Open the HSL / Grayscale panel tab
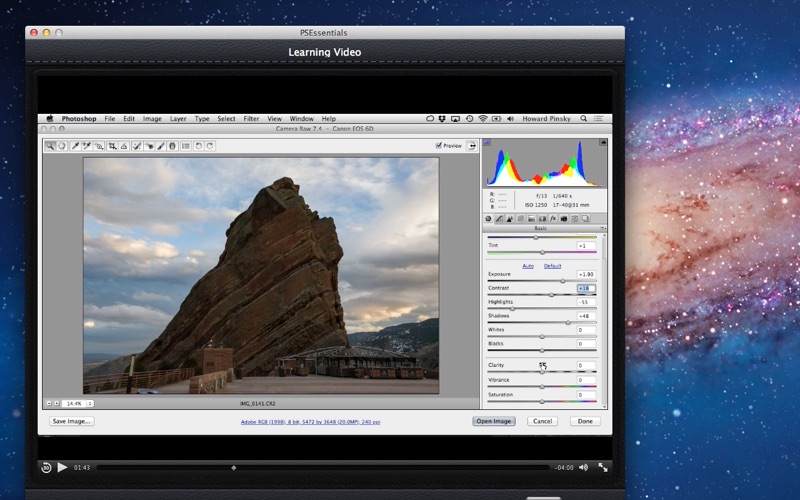The width and height of the screenshot is (800, 500). [521, 218]
